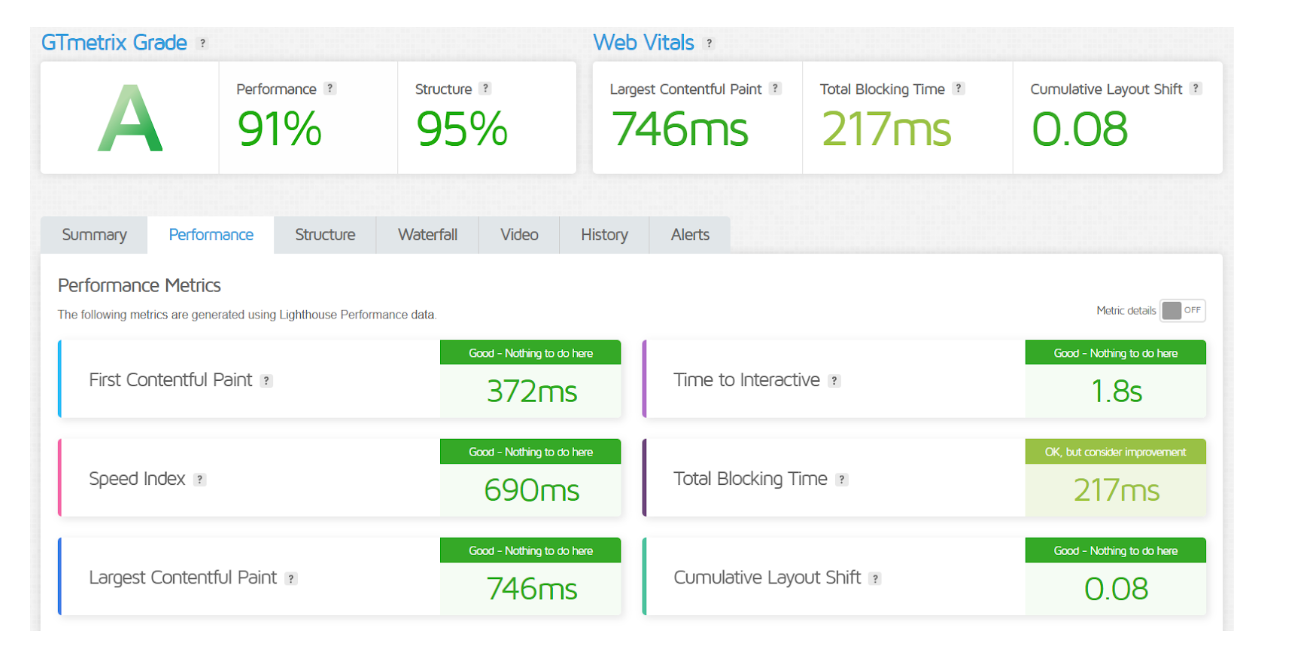Open Performance score help icon in grade box

pos(330,89)
